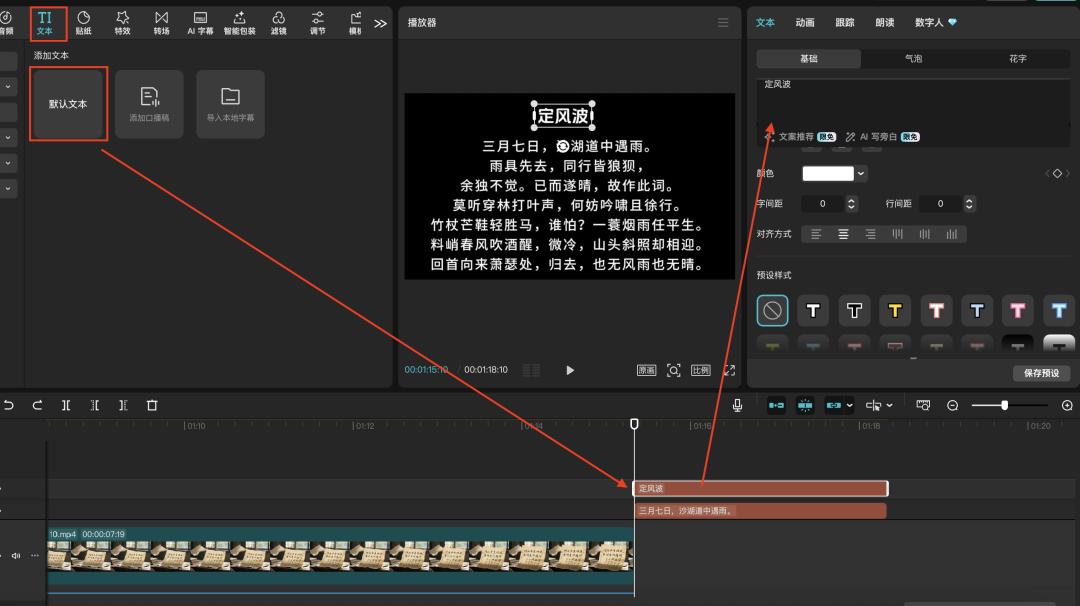Click the 默认文本 add button

[x=68, y=104]
